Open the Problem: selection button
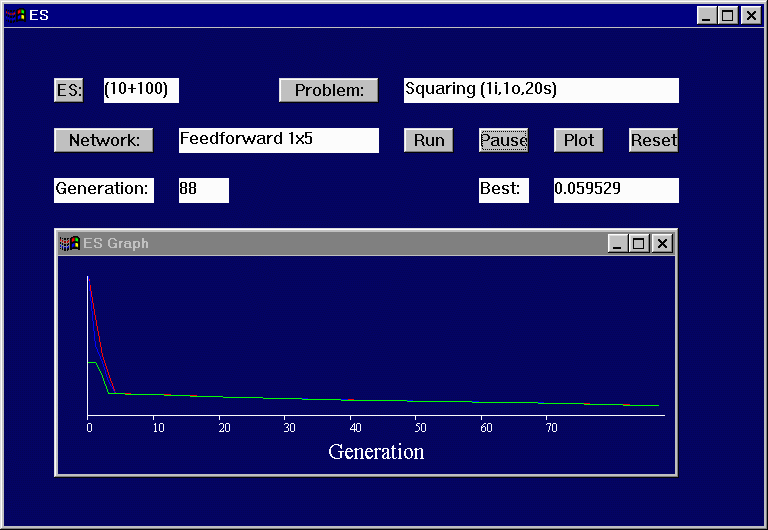 328,91
